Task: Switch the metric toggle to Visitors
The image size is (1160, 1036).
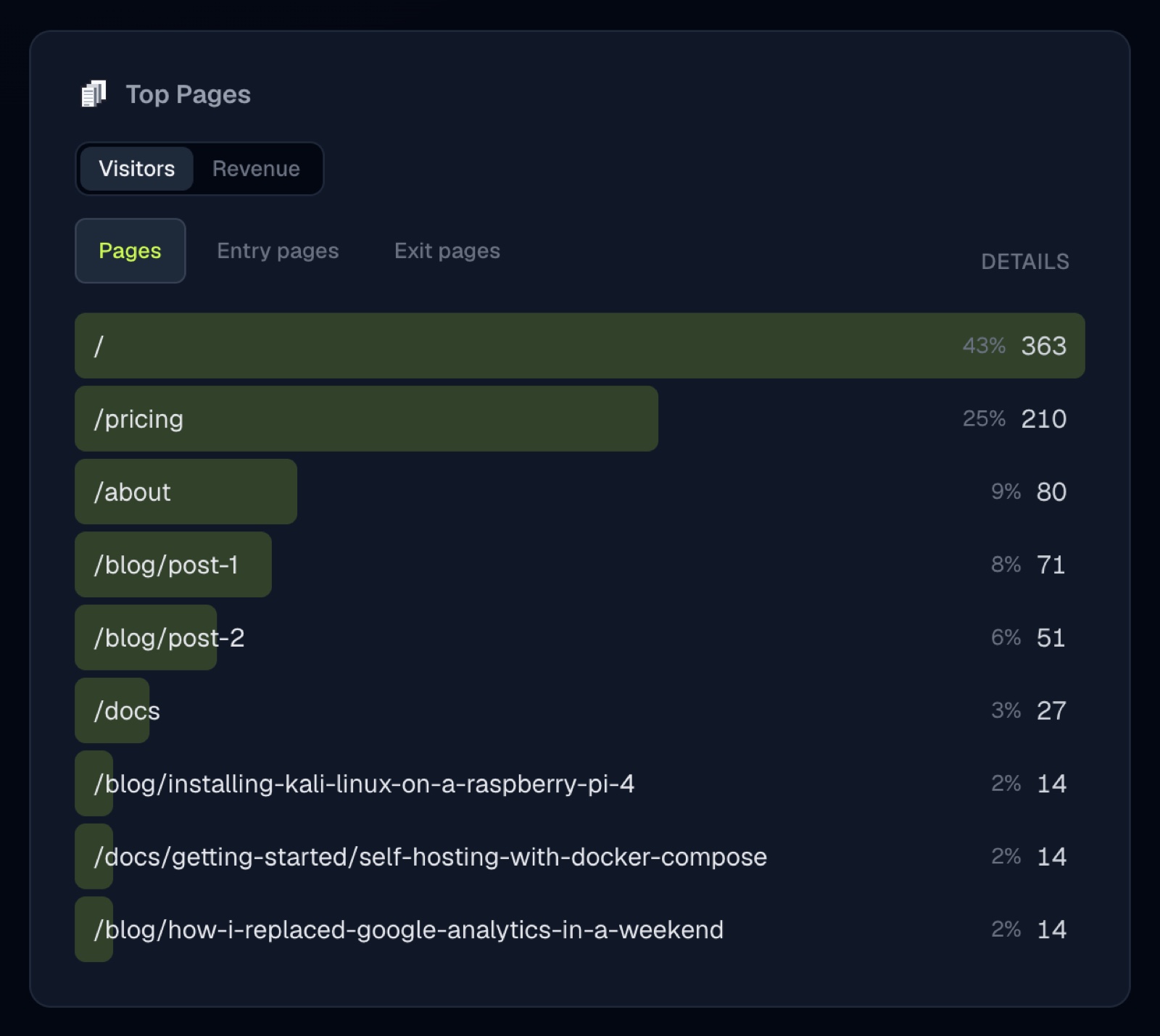Action: click(x=136, y=169)
